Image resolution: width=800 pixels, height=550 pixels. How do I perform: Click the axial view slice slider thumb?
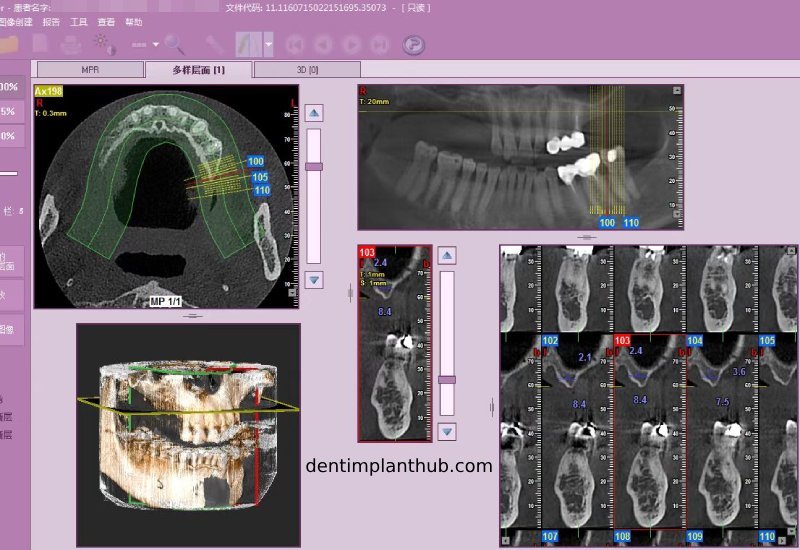click(314, 167)
